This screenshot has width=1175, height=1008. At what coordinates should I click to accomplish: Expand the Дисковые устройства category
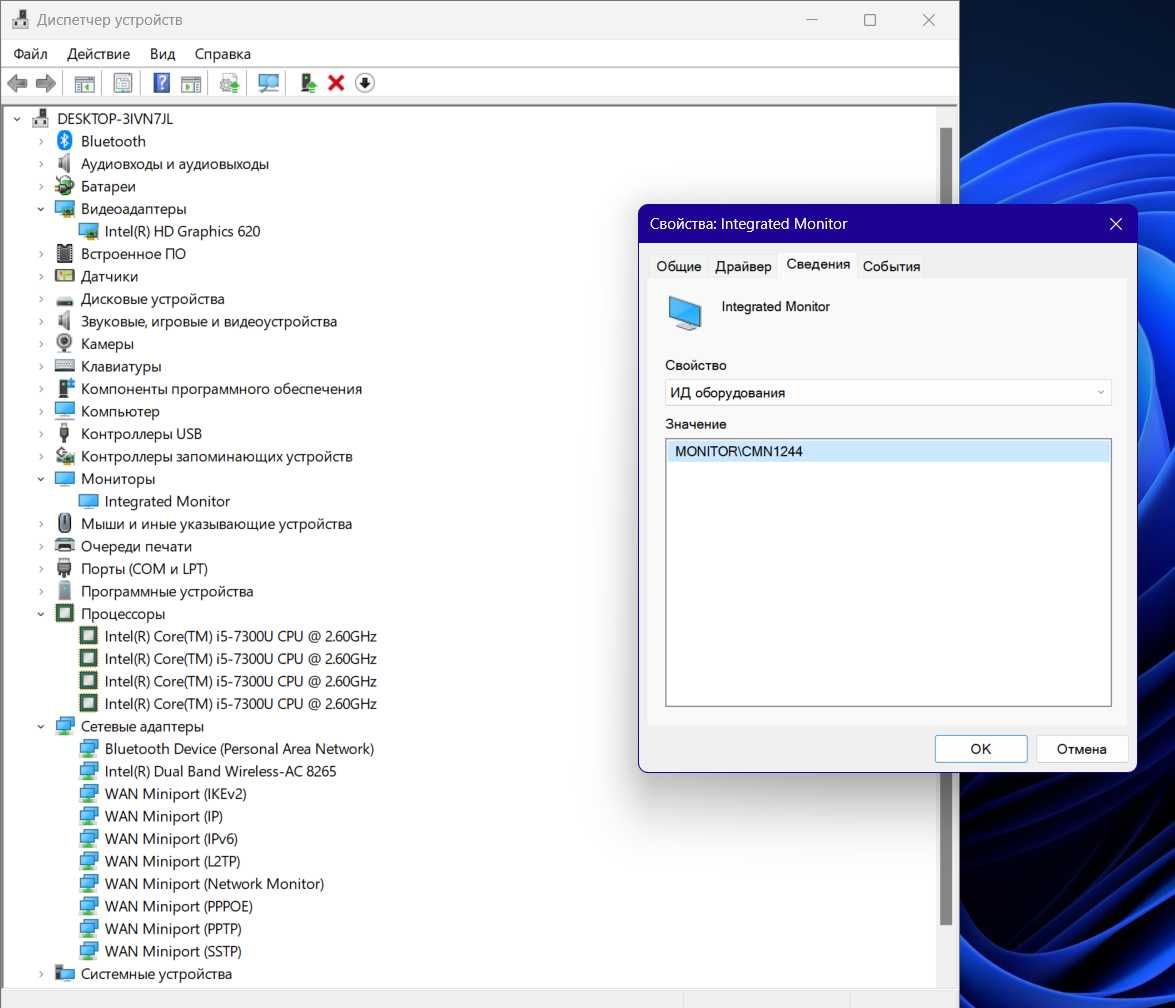tap(41, 298)
